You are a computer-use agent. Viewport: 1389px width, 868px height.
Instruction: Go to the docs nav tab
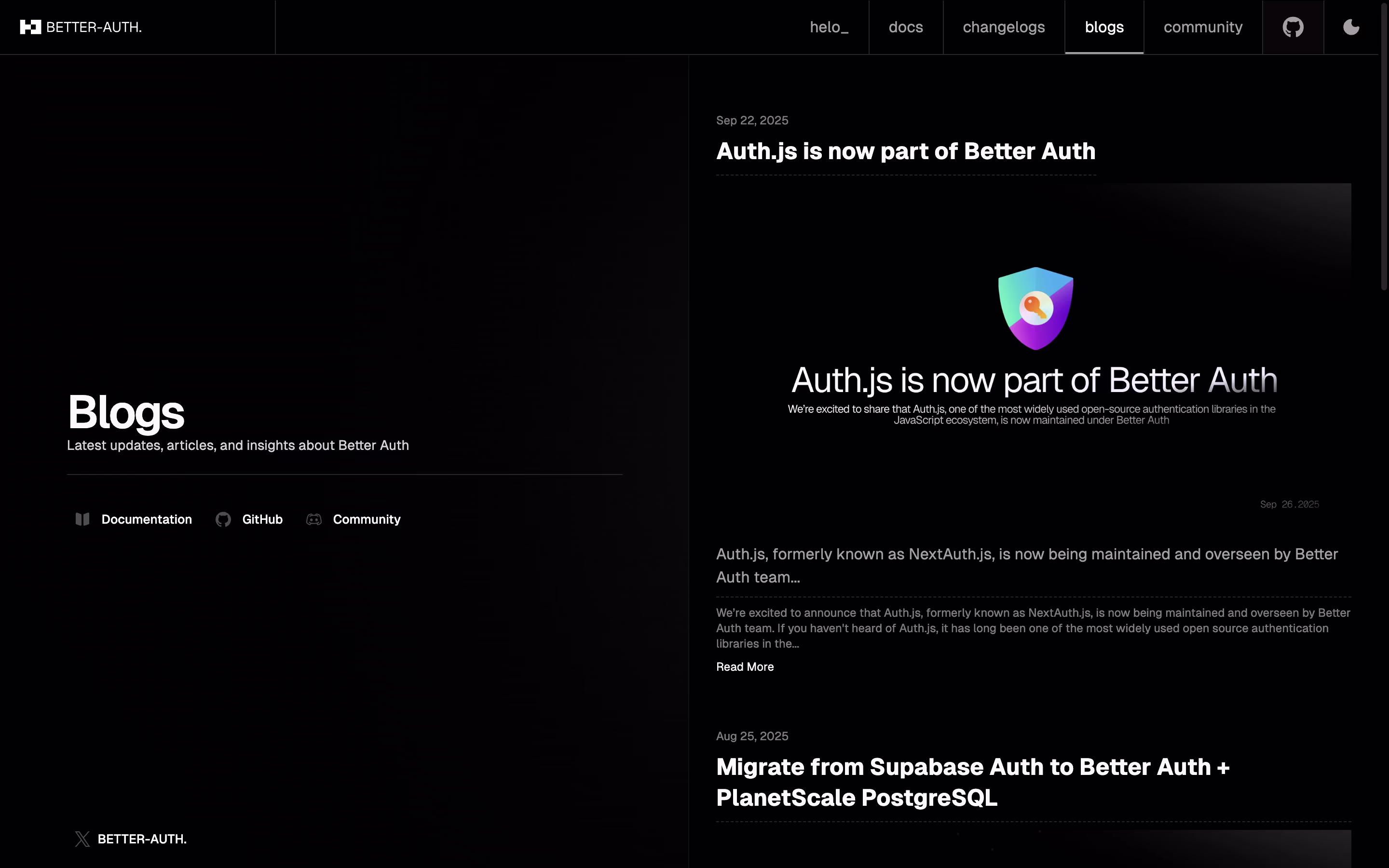tap(905, 27)
